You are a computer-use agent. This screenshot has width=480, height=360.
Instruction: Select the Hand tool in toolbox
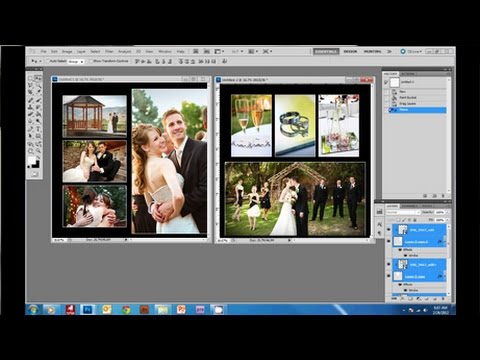click(x=30, y=152)
